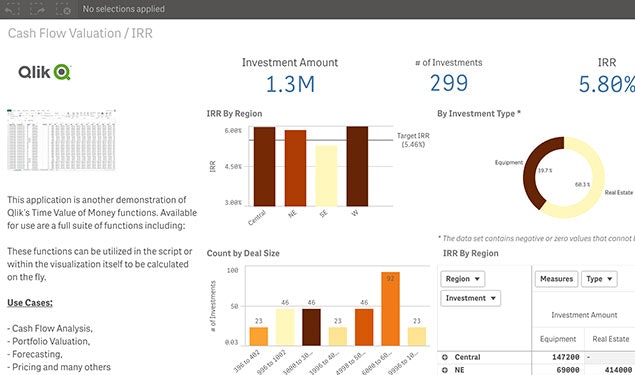Expand the NE row plus icon
Viewport: 635px width, 375px height.
pyautogui.click(x=445, y=370)
